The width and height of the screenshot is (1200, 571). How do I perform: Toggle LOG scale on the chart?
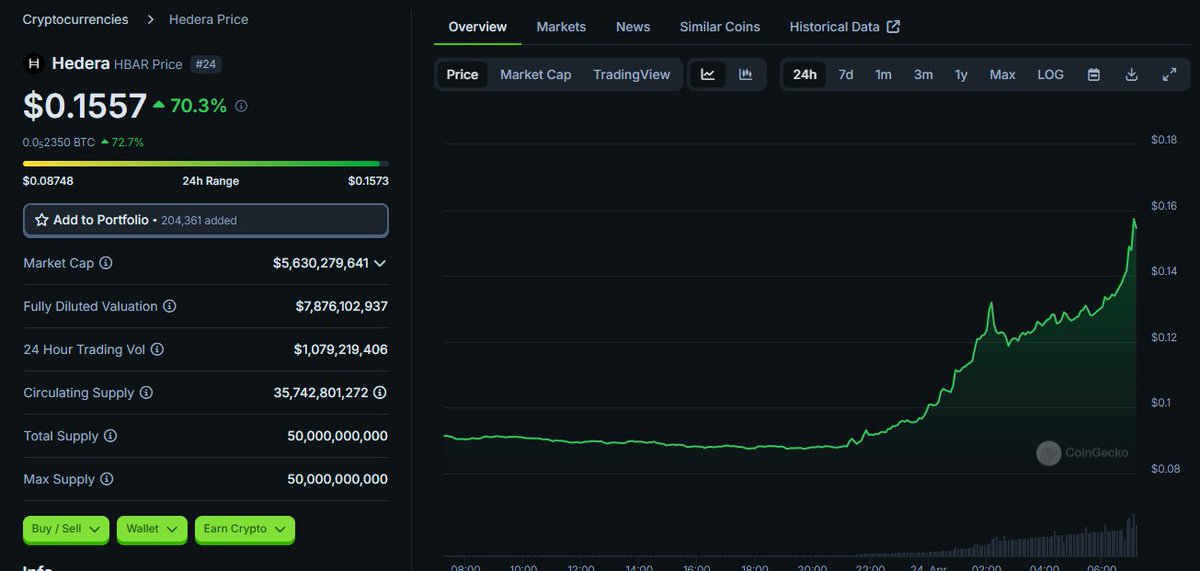pos(1050,75)
